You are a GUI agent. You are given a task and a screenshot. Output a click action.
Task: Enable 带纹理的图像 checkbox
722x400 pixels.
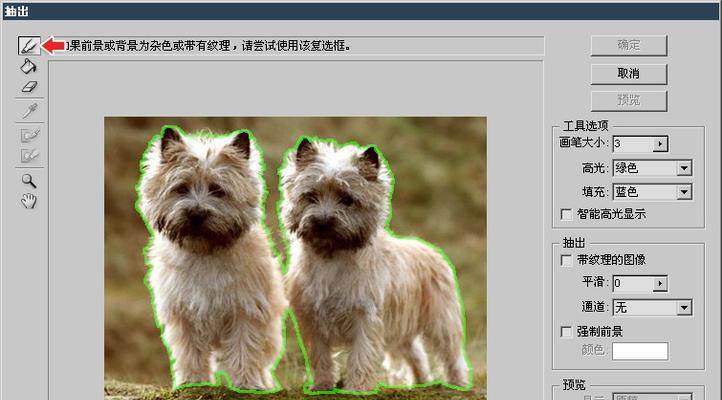(566, 260)
